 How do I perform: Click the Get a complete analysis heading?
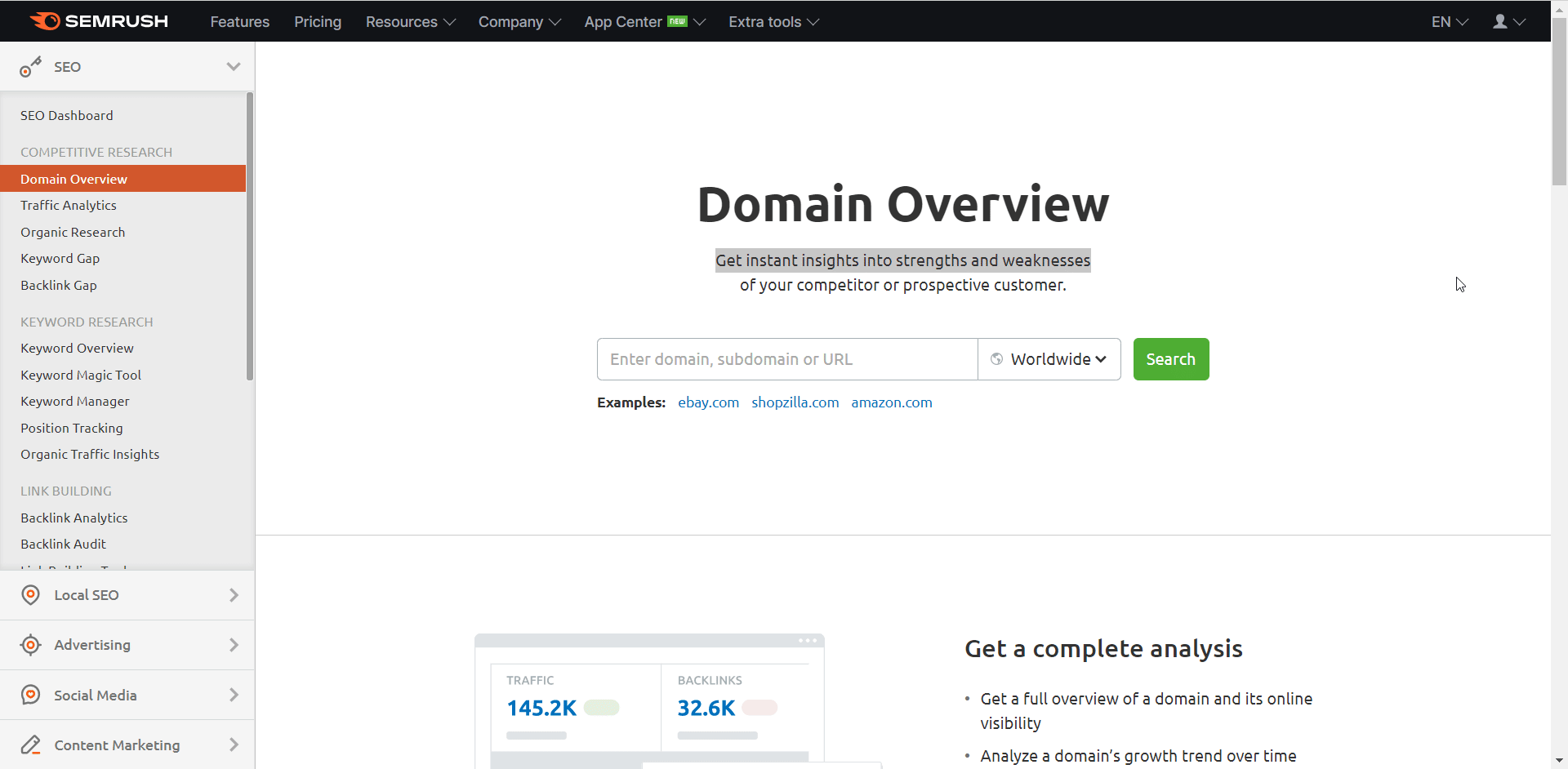click(1103, 649)
